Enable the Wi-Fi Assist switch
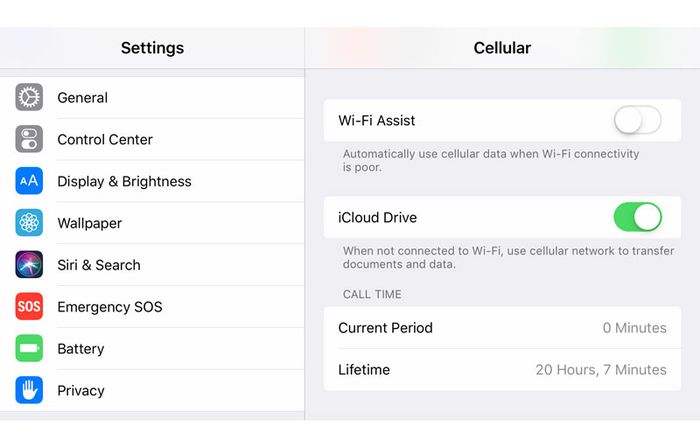Image resolution: width=700 pixels, height=447 pixels. tap(638, 120)
